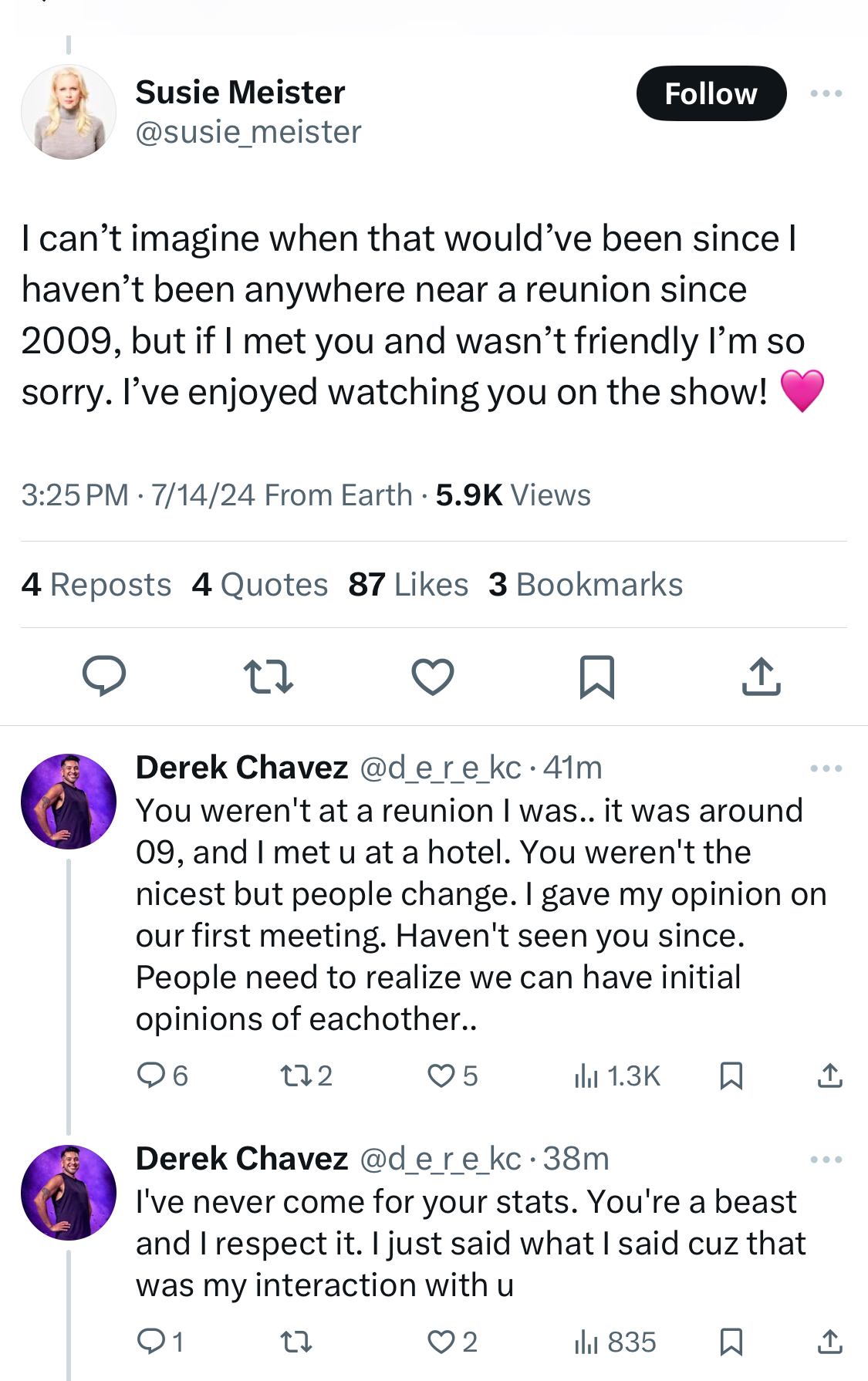Bookmark the main tweet
This screenshot has height=1381, width=868.
[x=597, y=677]
